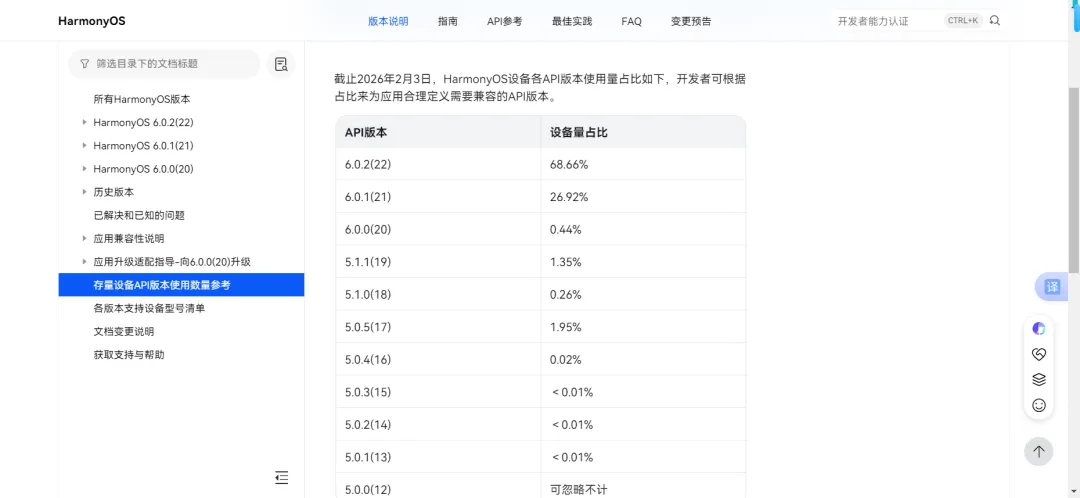The width and height of the screenshot is (1080, 498).
Task: Click the 5.1.0(18) table cell
Action: click(438, 294)
